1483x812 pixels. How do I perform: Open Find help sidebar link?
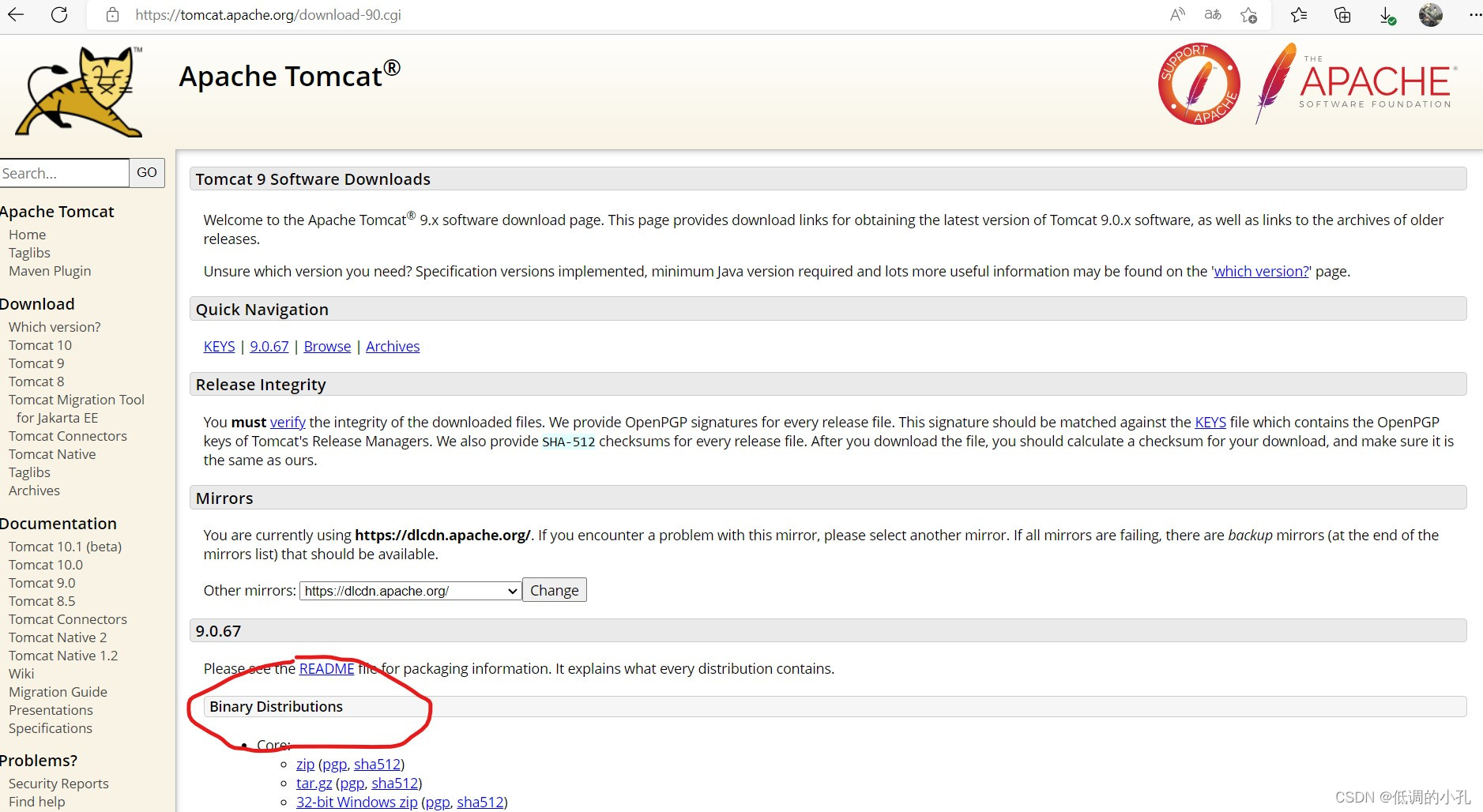(x=37, y=802)
